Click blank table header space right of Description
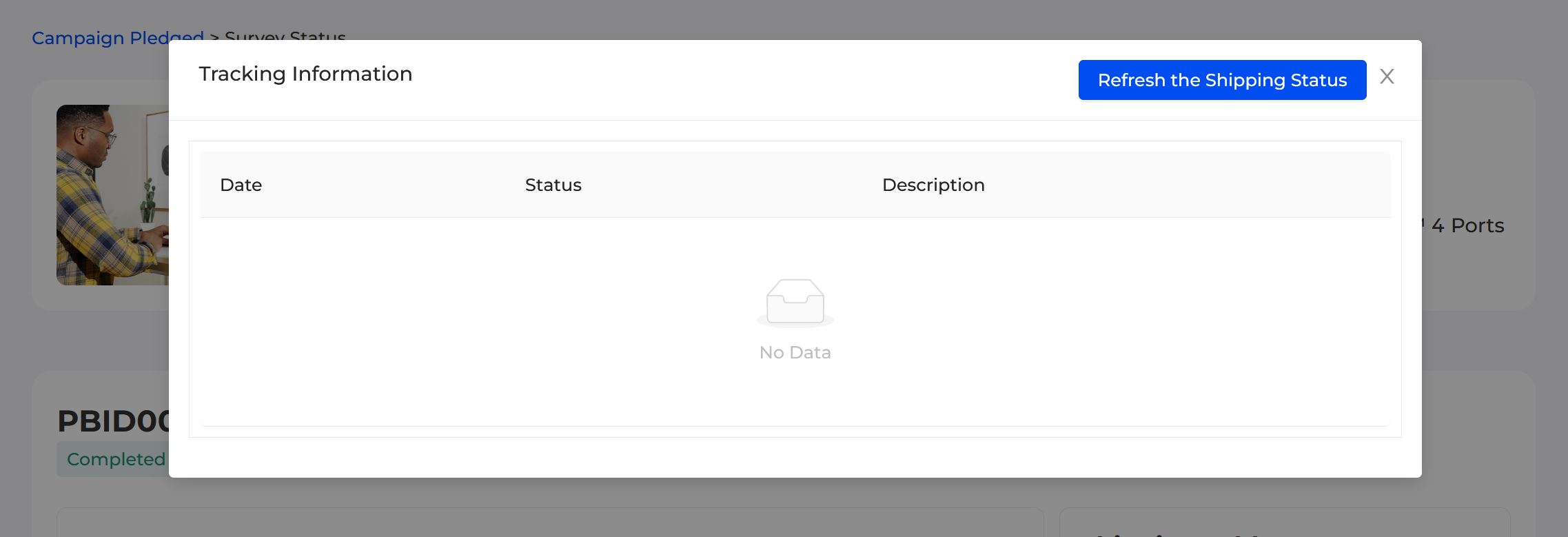The width and height of the screenshot is (1568, 537). (x=1185, y=185)
